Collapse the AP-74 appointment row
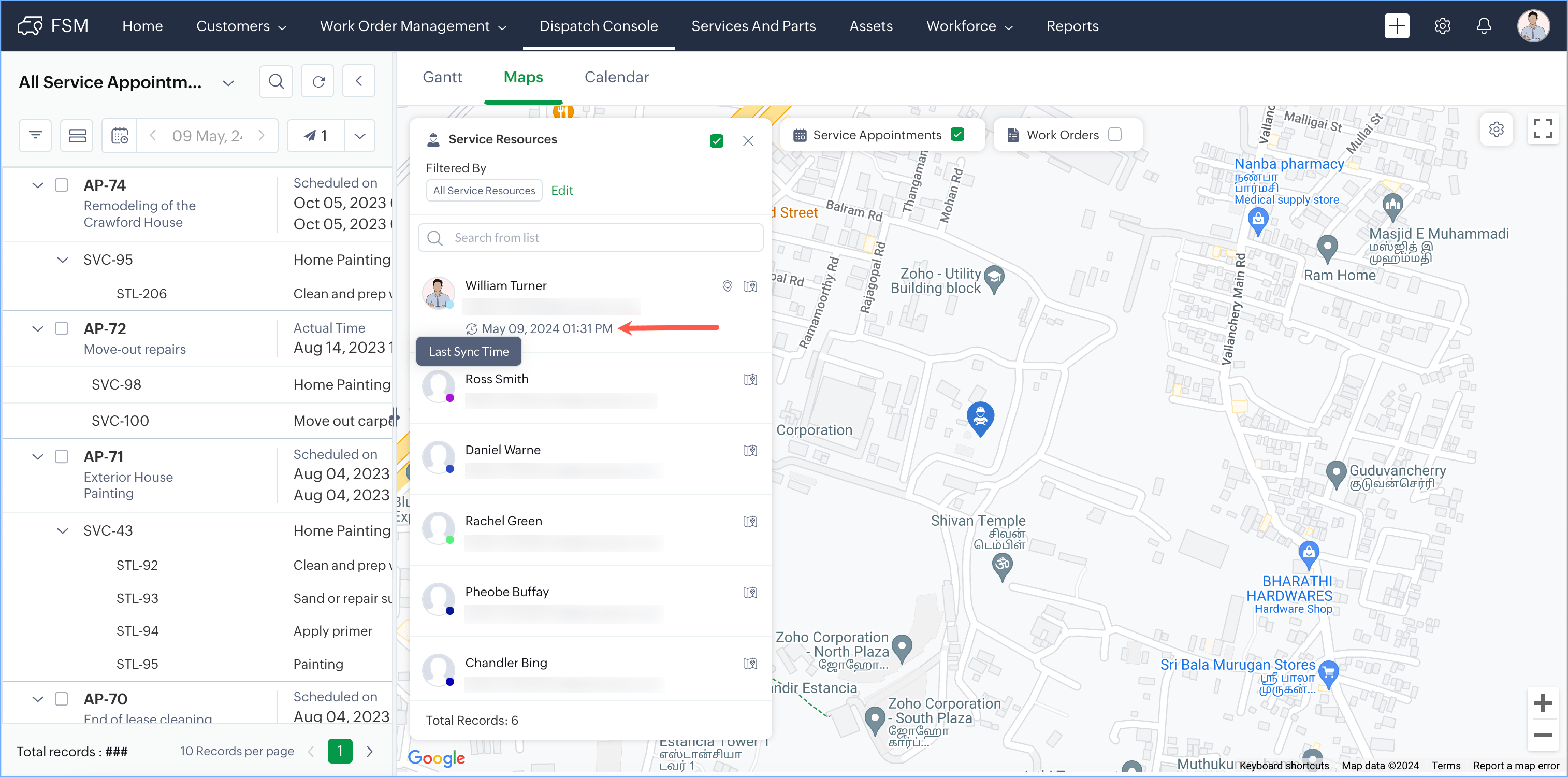 click(x=38, y=185)
